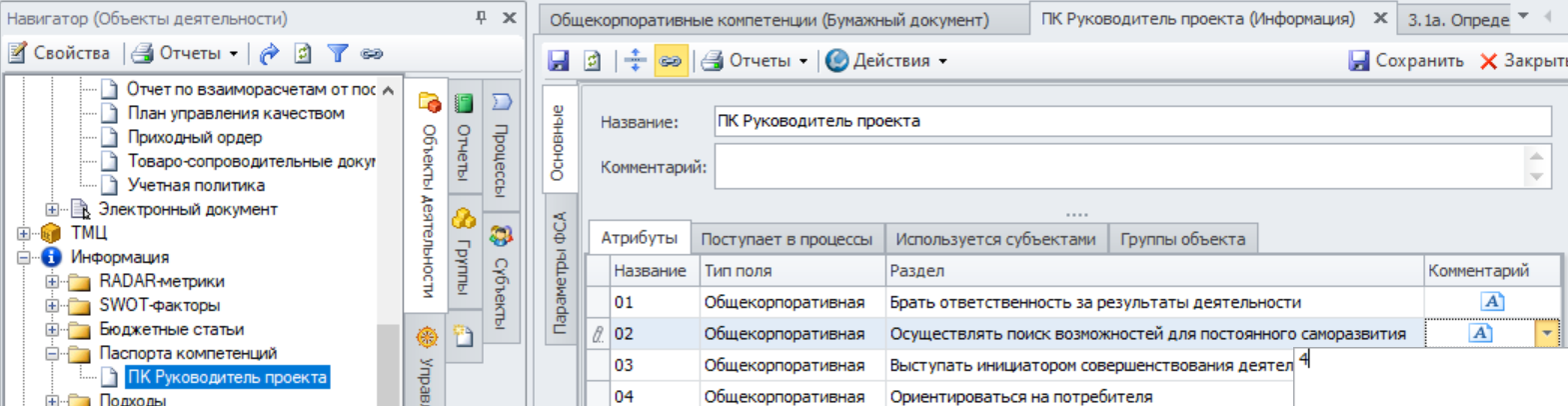The image size is (1568, 406).
Task: Click the Свойства button in Navigator
Action: click(x=60, y=54)
